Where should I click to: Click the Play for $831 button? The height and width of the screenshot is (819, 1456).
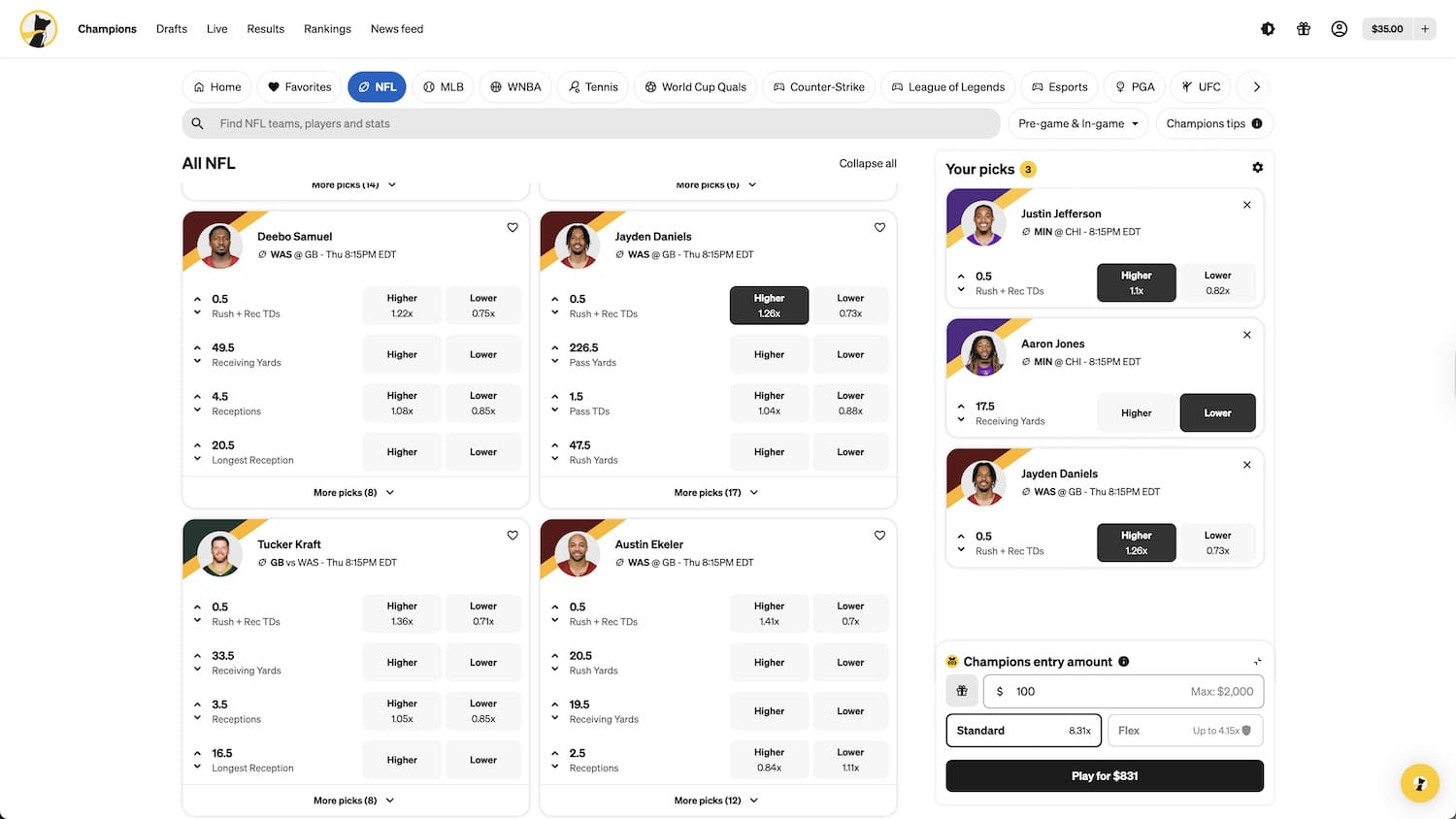(1104, 776)
